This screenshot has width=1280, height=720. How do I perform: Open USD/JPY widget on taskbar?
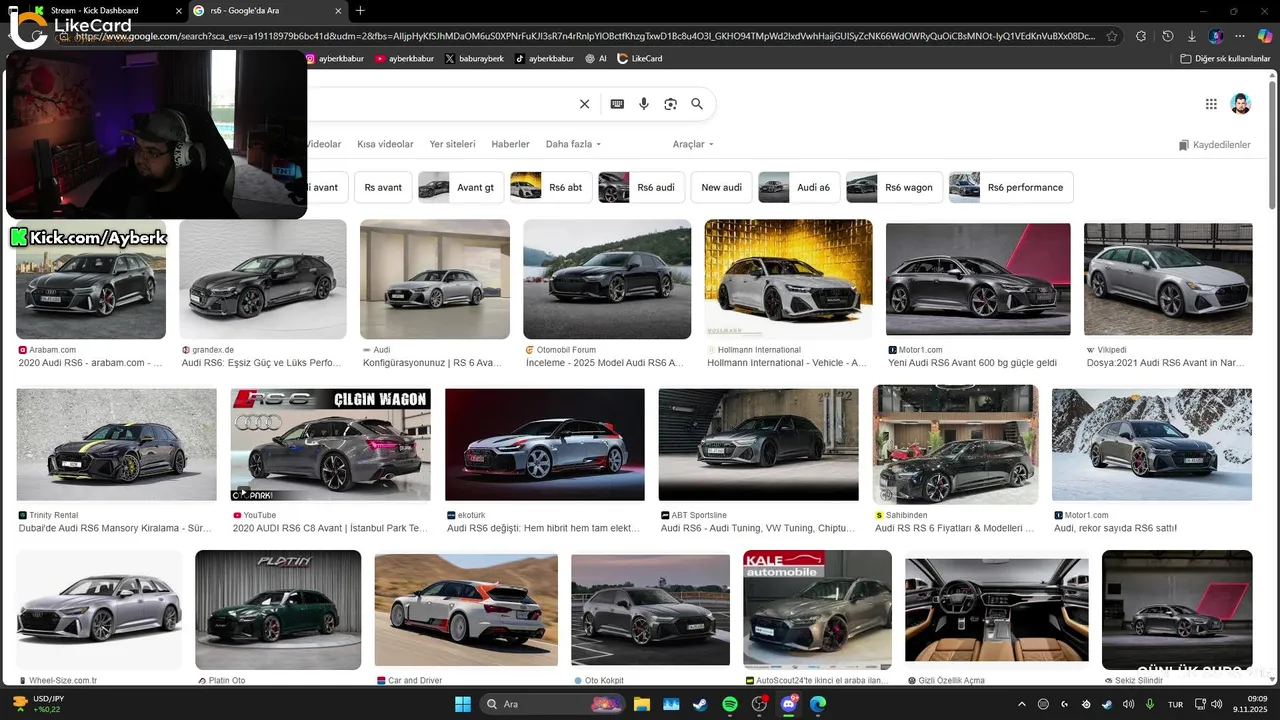click(38, 704)
